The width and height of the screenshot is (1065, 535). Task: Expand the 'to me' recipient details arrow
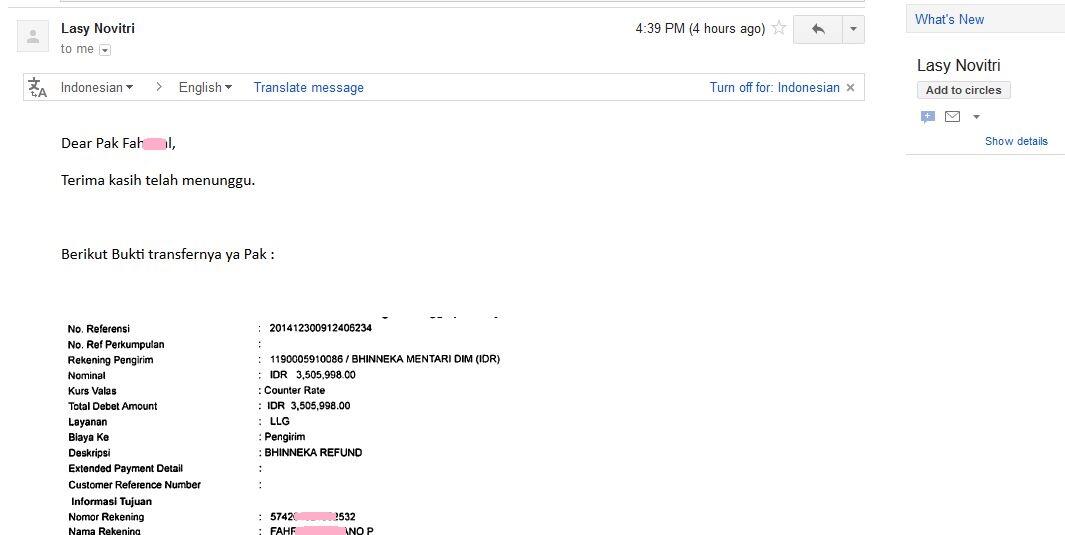(105, 50)
